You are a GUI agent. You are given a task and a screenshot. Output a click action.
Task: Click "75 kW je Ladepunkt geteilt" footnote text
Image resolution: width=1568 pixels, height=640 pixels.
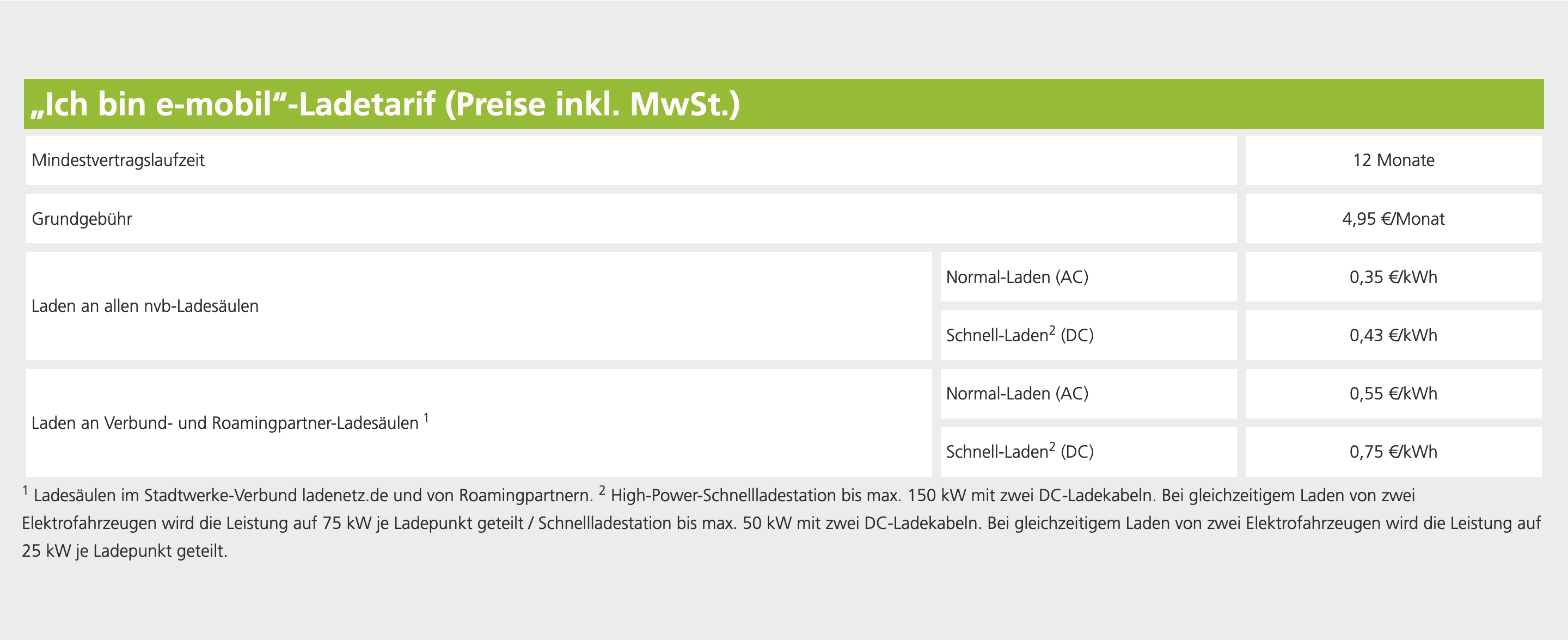[422, 523]
